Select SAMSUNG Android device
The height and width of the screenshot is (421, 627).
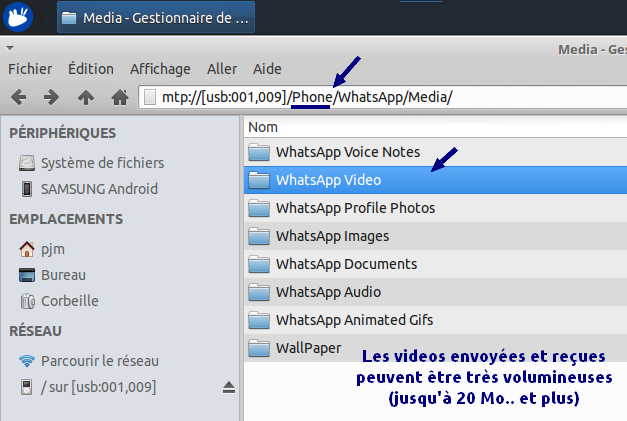click(98, 188)
